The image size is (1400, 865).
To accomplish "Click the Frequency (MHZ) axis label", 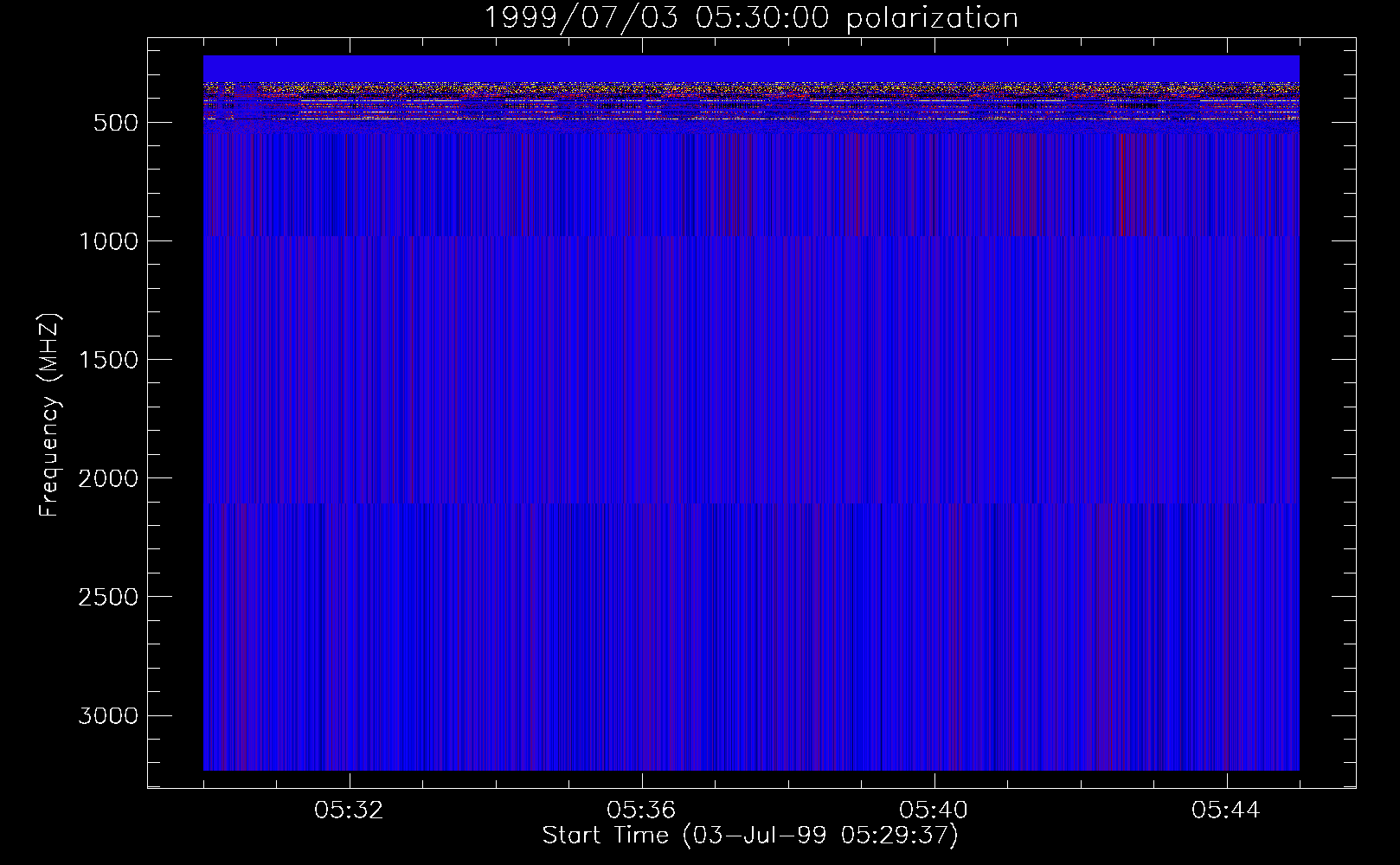I will (48, 415).
